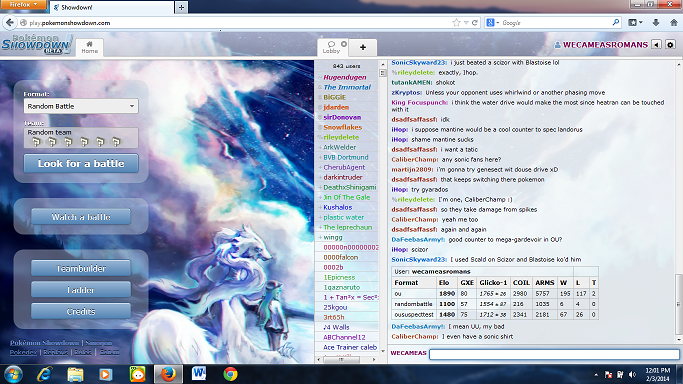The width and height of the screenshot is (683, 384).
Task: Open the Teambuilder
Action: point(81,268)
